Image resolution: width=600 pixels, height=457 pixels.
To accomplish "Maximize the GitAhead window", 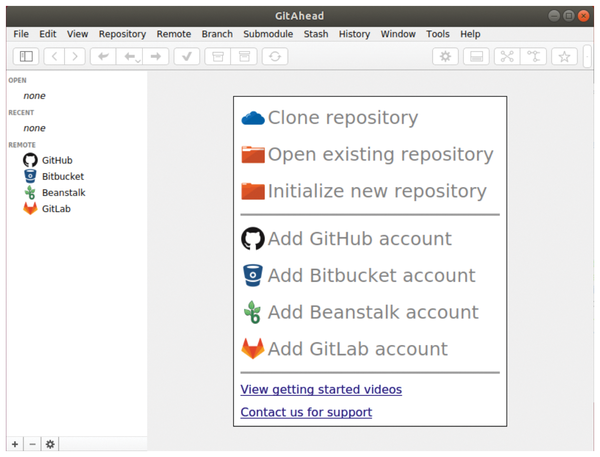I will pos(569,16).
